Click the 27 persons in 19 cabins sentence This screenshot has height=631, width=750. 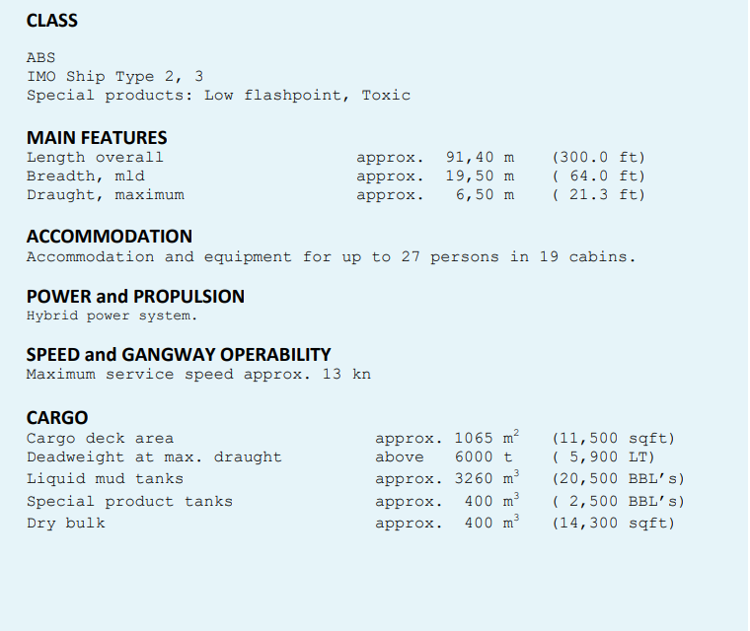coord(330,257)
